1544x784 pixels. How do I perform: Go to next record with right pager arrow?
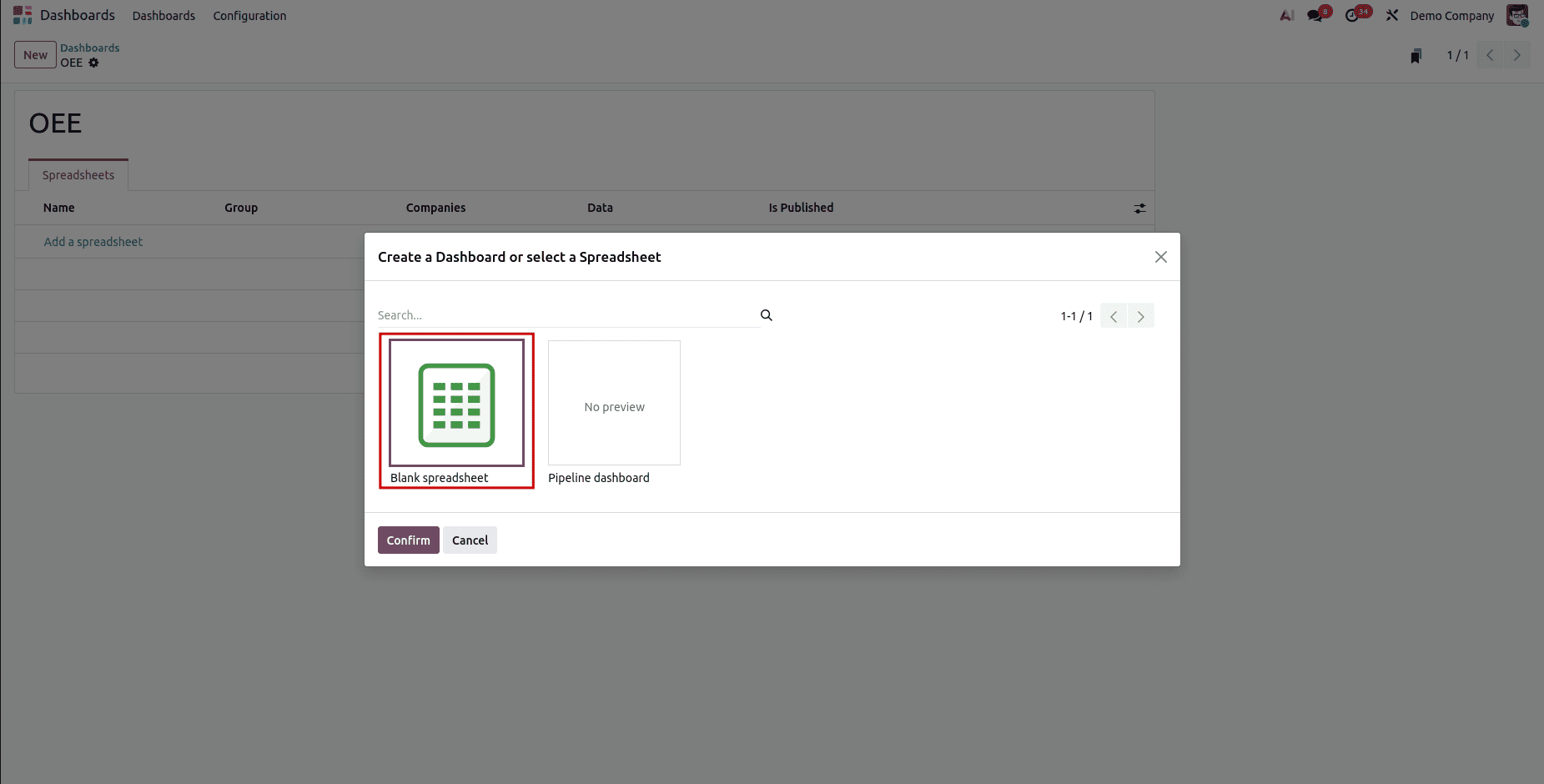pyautogui.click(x=1516, y=55)
